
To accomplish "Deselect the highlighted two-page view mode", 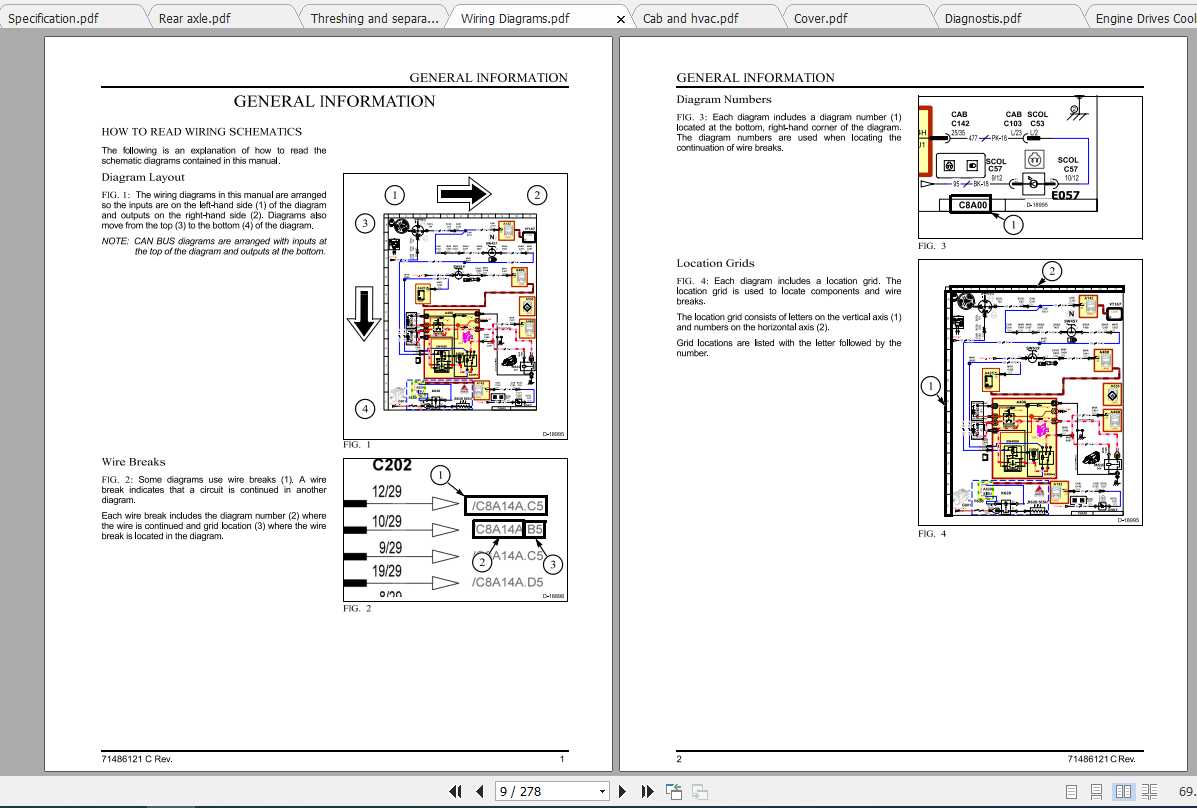I will 1124,791.
